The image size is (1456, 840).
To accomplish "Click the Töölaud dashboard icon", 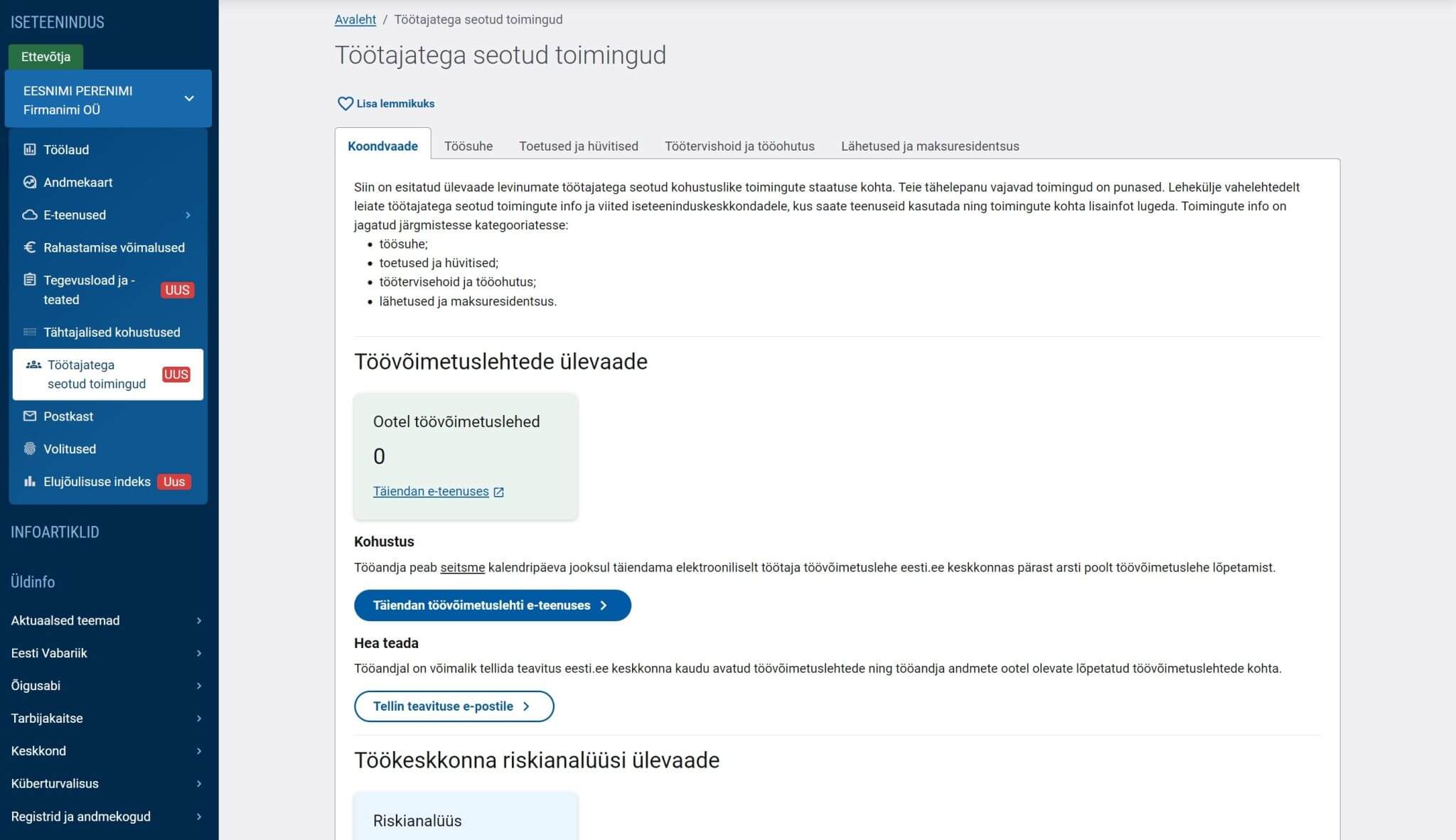I will point(30,149).
